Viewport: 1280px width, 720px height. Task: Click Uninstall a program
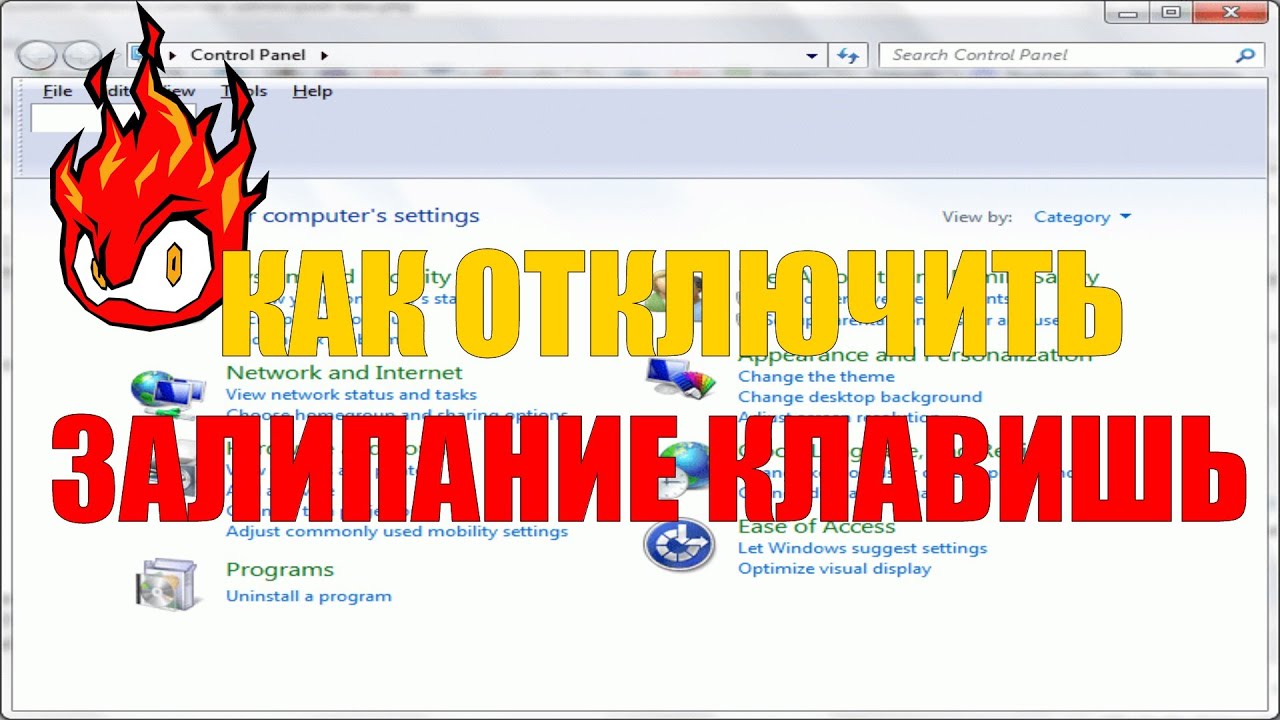[x=309, y=596]
